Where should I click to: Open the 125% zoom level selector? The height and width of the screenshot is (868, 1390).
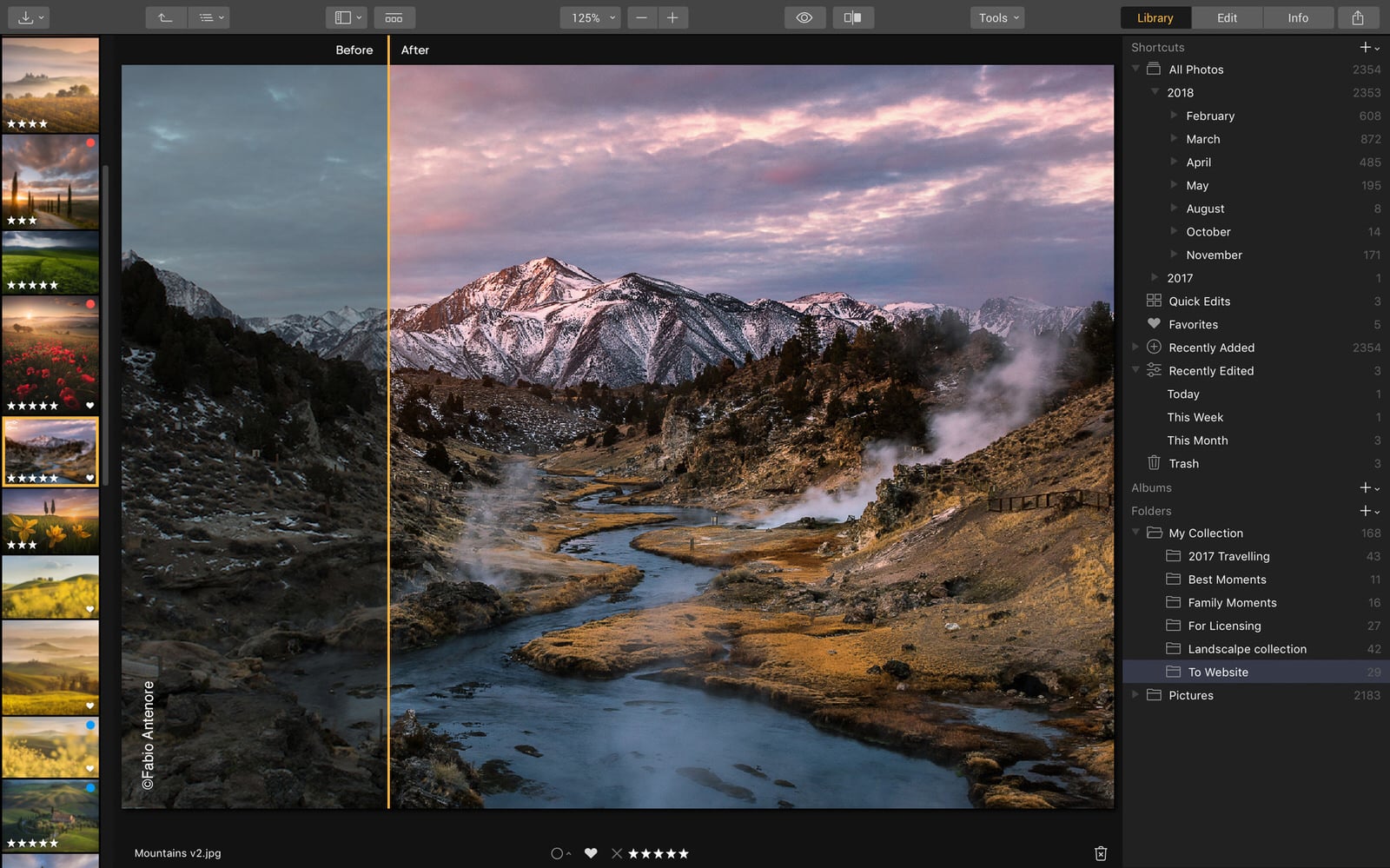[589, 17]
